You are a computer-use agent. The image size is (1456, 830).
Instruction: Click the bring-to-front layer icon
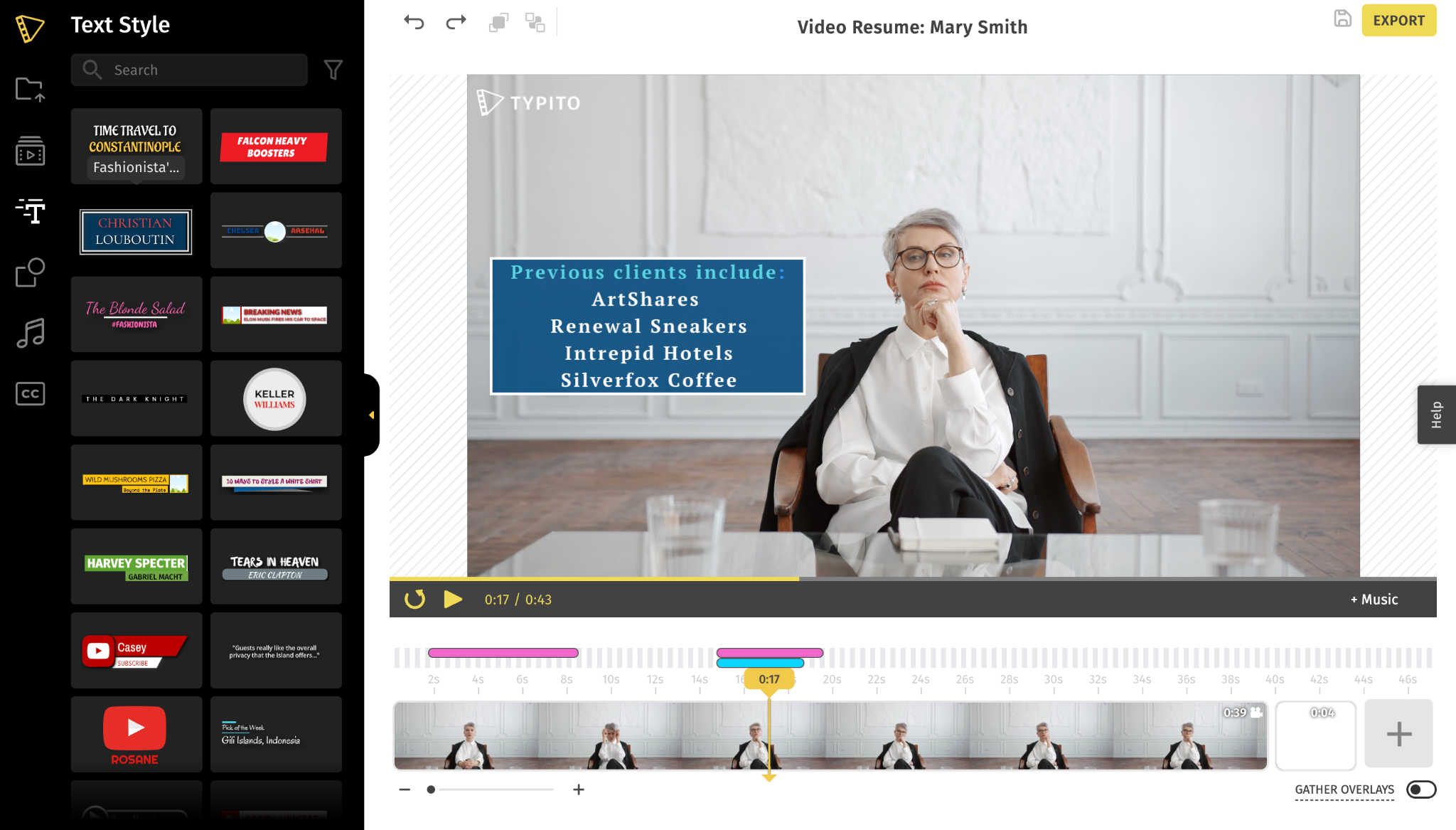point(498,22)
